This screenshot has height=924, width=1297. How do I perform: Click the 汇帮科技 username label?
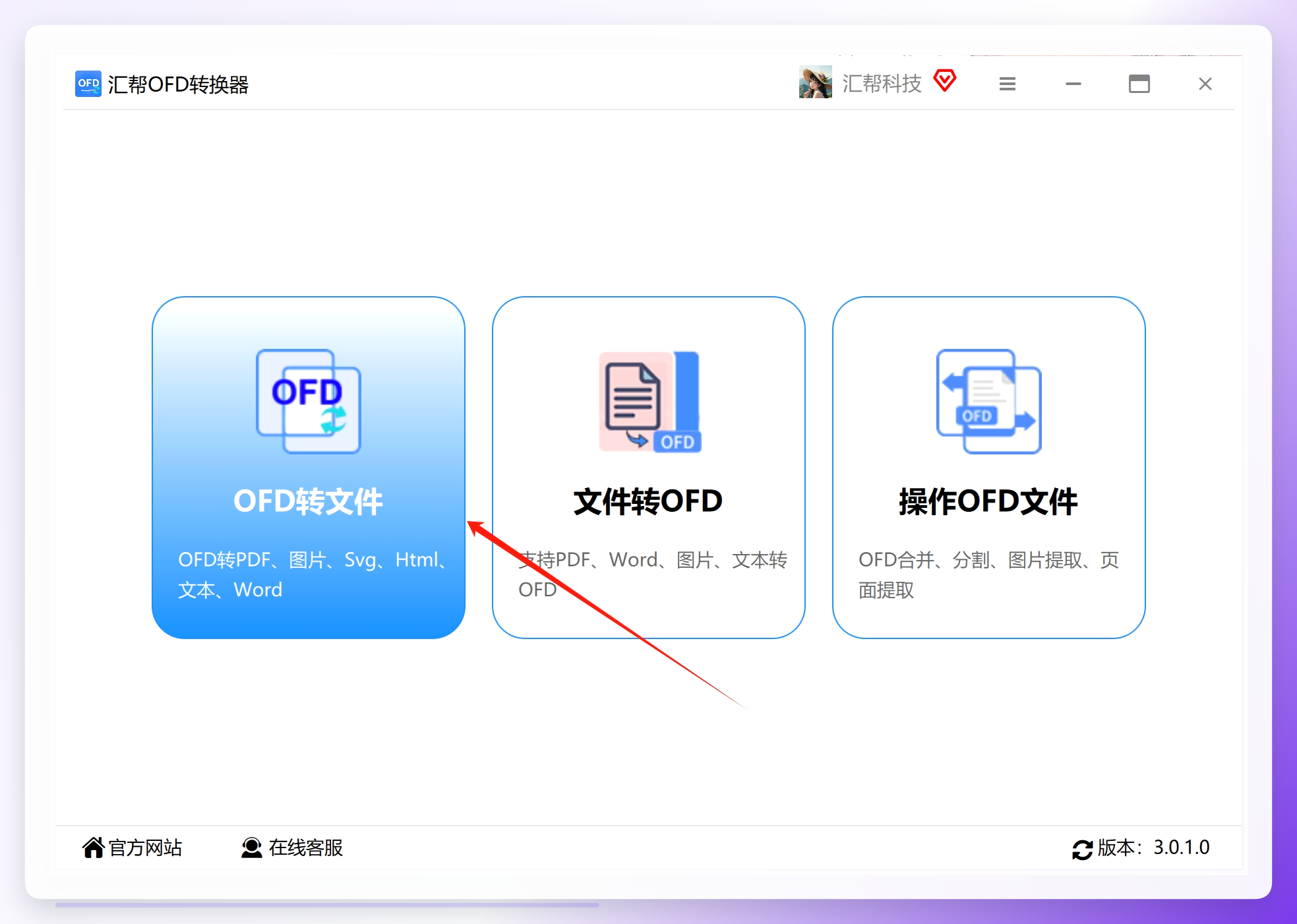tap(882, 83)
